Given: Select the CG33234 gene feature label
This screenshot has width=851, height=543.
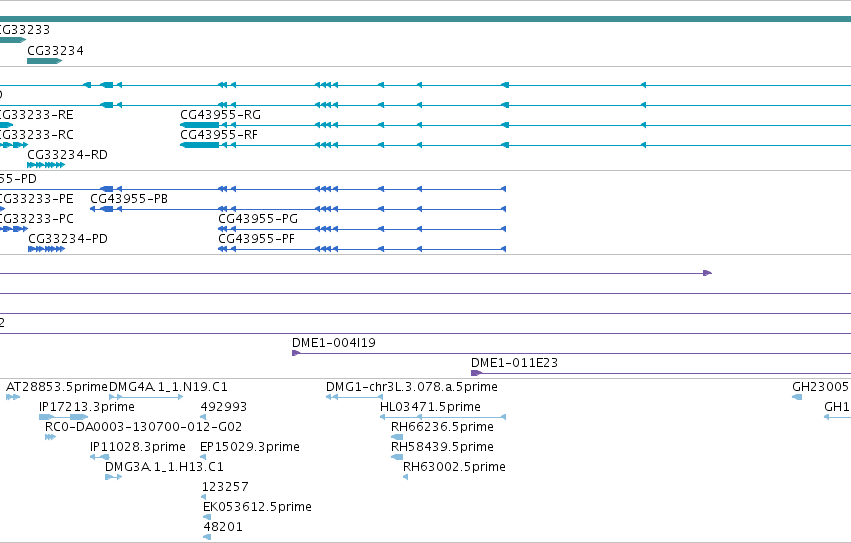Looking at the screenshot, I should 55,50.
